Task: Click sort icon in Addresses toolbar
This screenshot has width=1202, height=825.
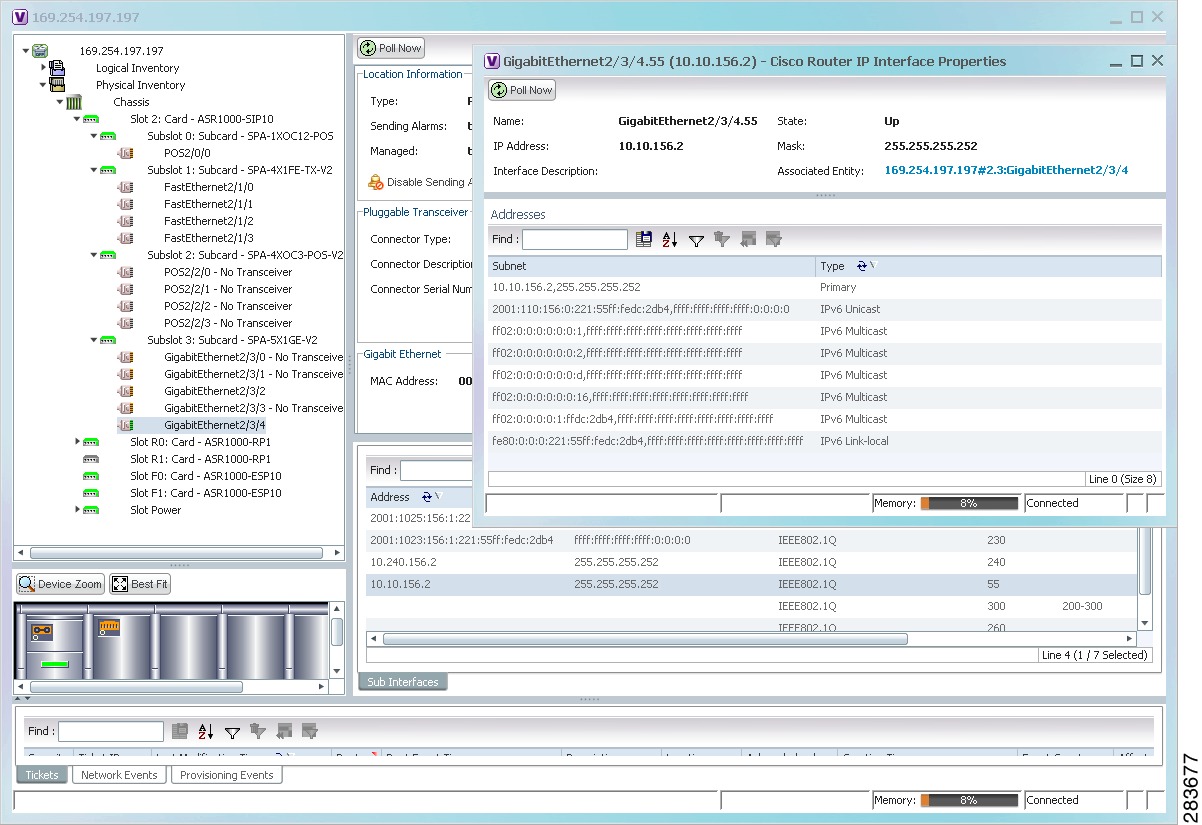Action: pyautogui.click(x=670, y=239)
